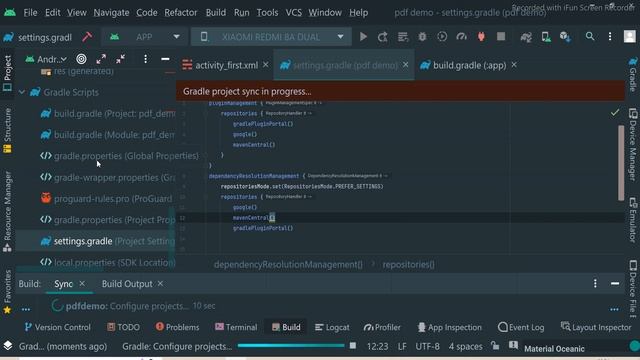Viewport: 640px width, 360px height.
Task: Switch to activity_first.xml editor tab
Action: [227, 65]
